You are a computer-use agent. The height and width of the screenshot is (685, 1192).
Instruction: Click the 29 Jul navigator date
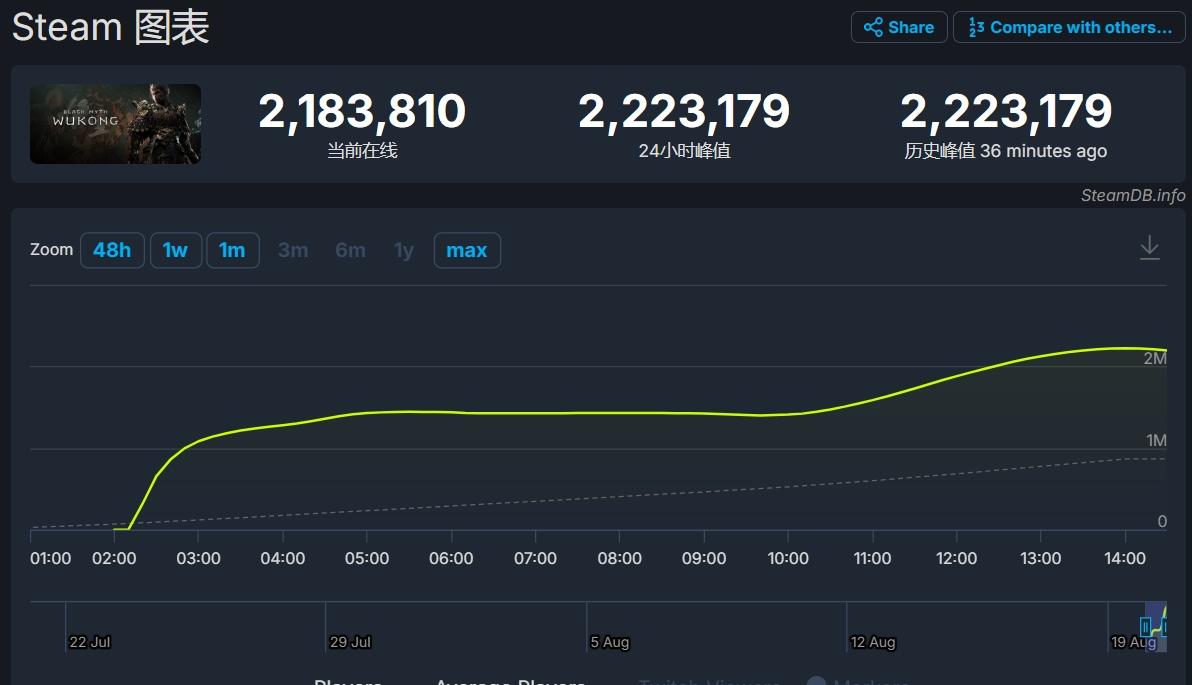point(350,642)
